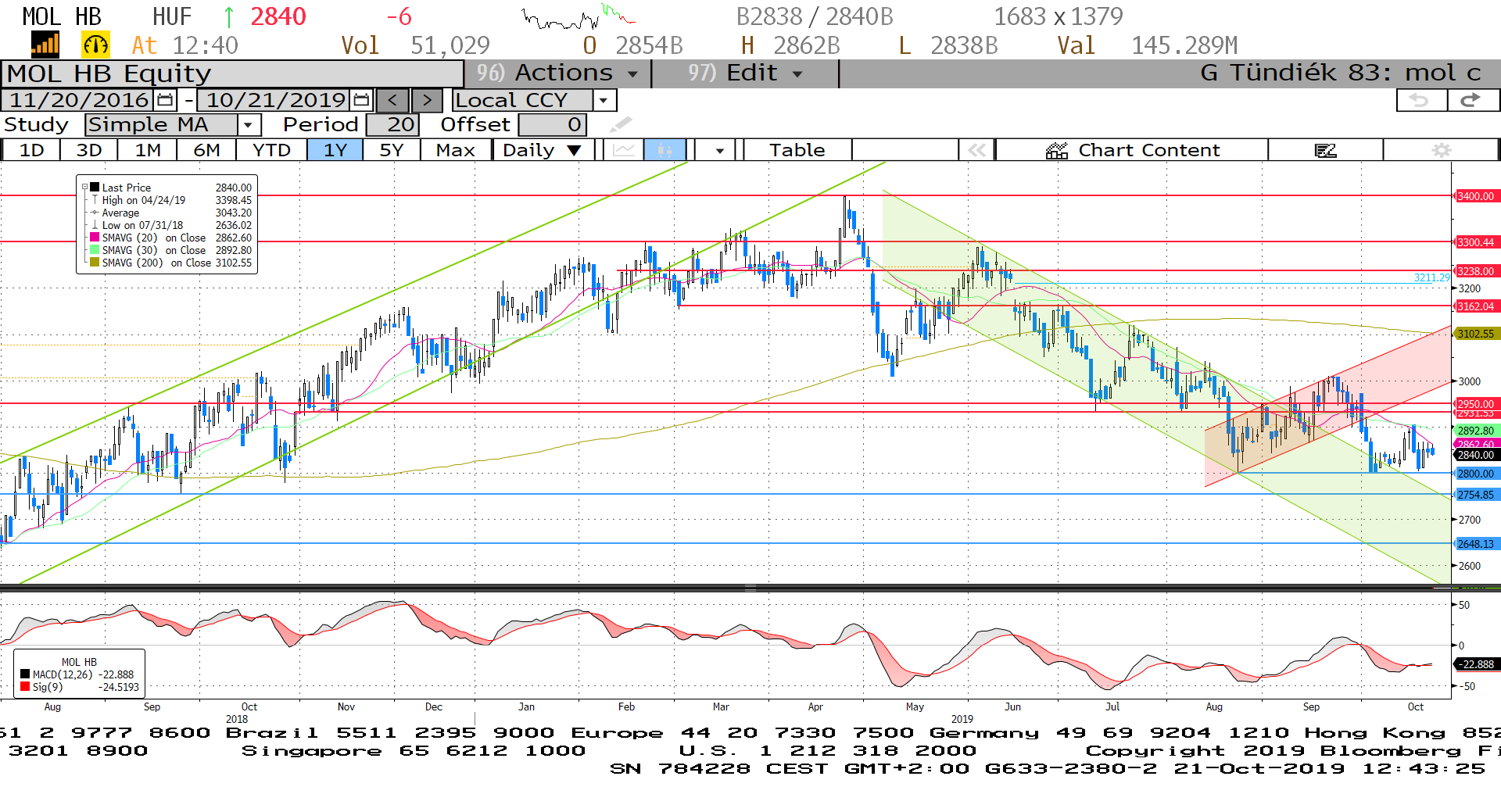Select the 3D time range tab
The image size is (1501, 812).
pos(89,150)
